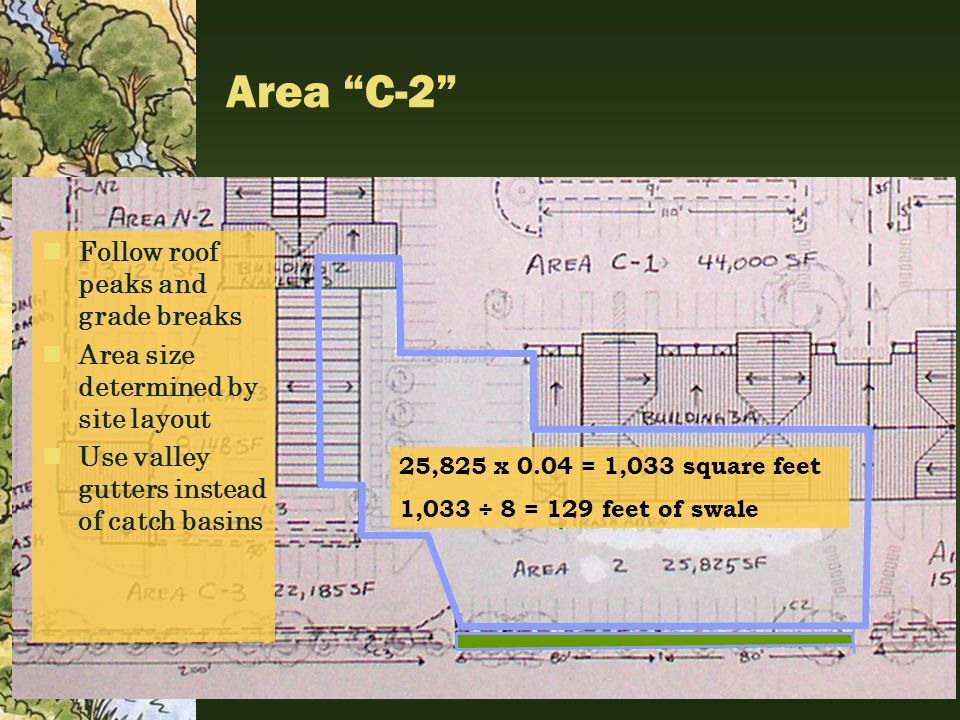Click the handwritten label "AREA N-2"
960x720 pixels.
pos(161,217)
